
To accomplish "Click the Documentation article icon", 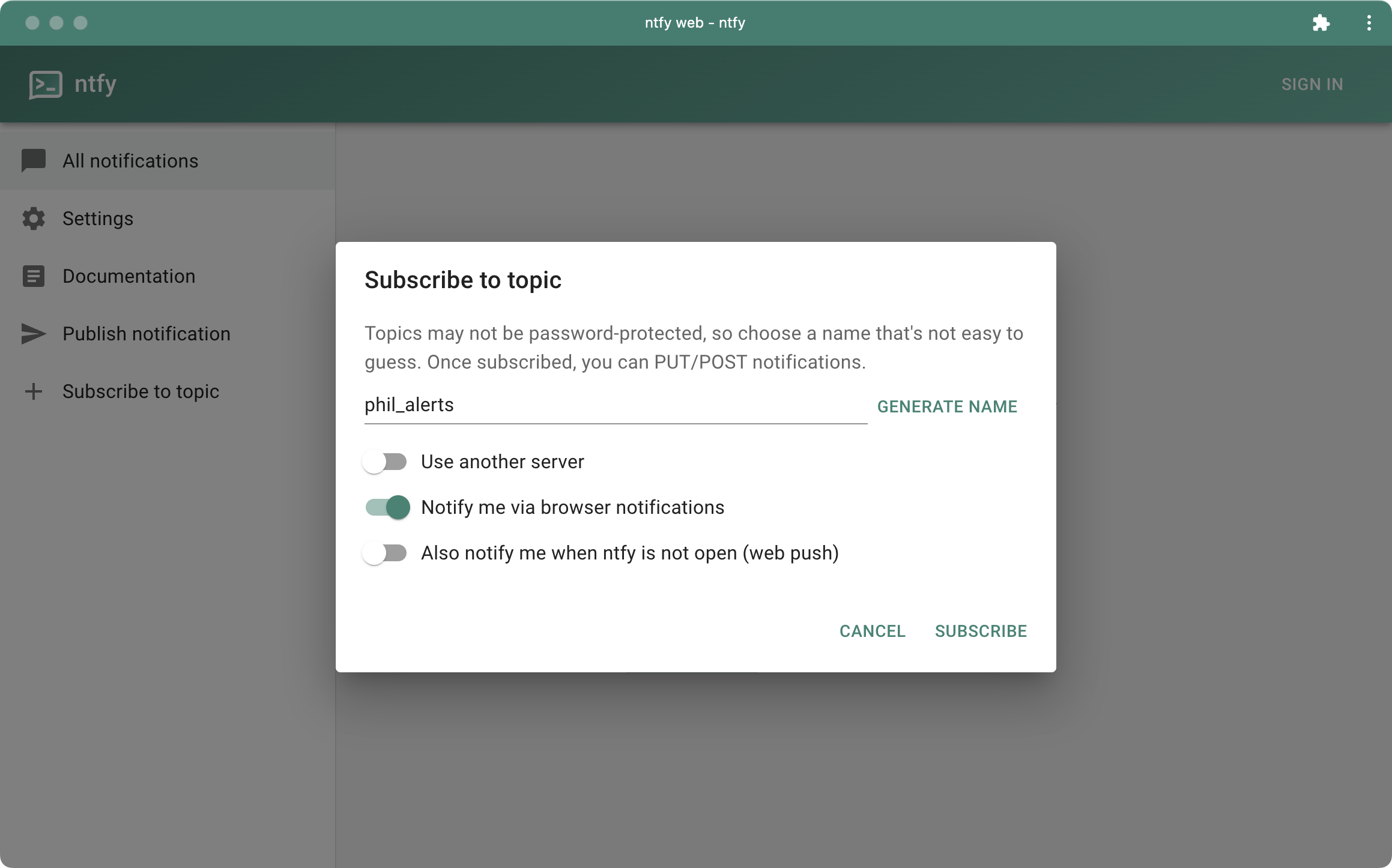I will click(x=34, y=276).
